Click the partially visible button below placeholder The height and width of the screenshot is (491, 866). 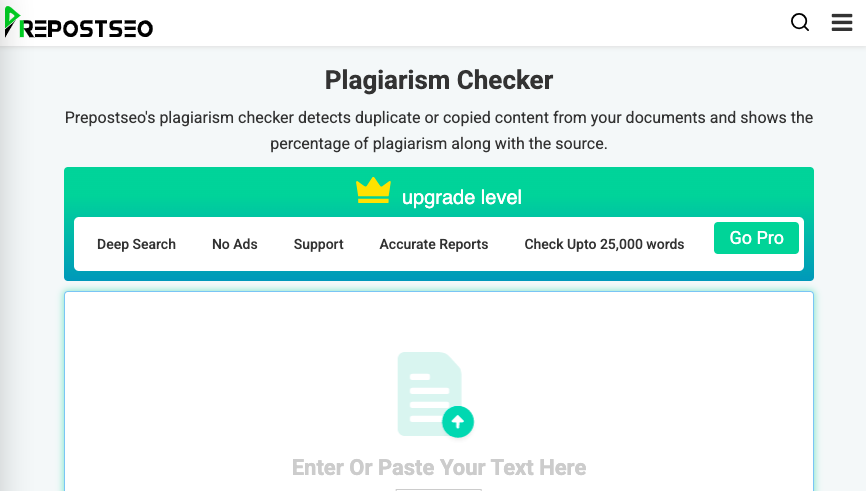[439, 489]
